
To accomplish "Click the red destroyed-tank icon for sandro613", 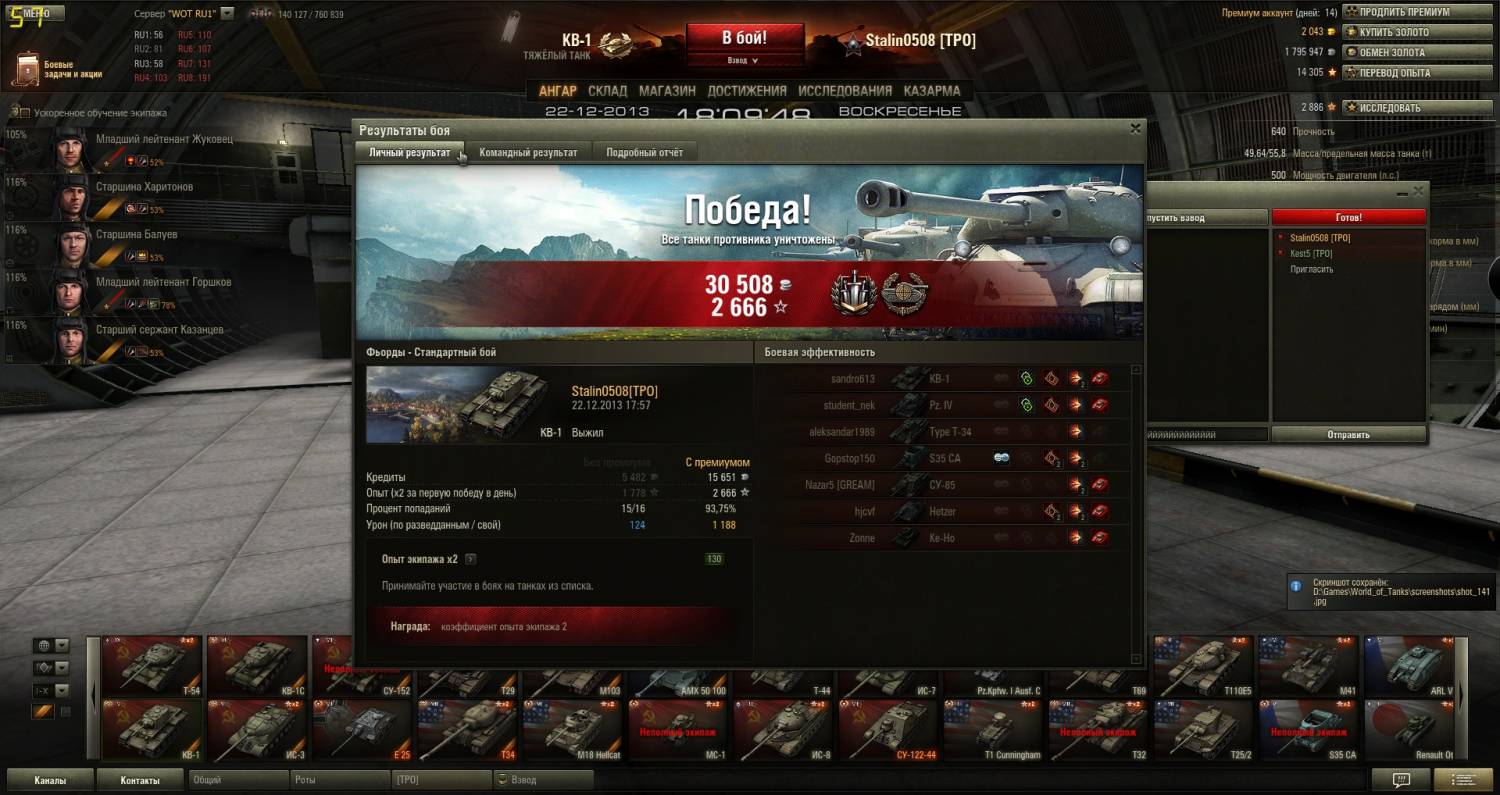I will [x=1100, y=379].
